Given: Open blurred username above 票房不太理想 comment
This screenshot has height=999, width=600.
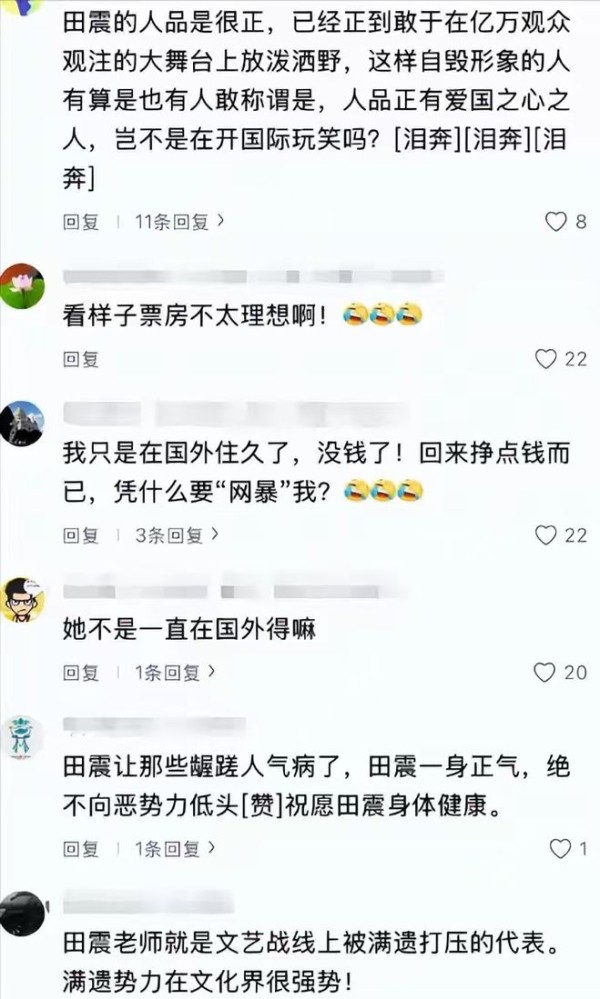Looking at the screenshot, I should point(254,277).
